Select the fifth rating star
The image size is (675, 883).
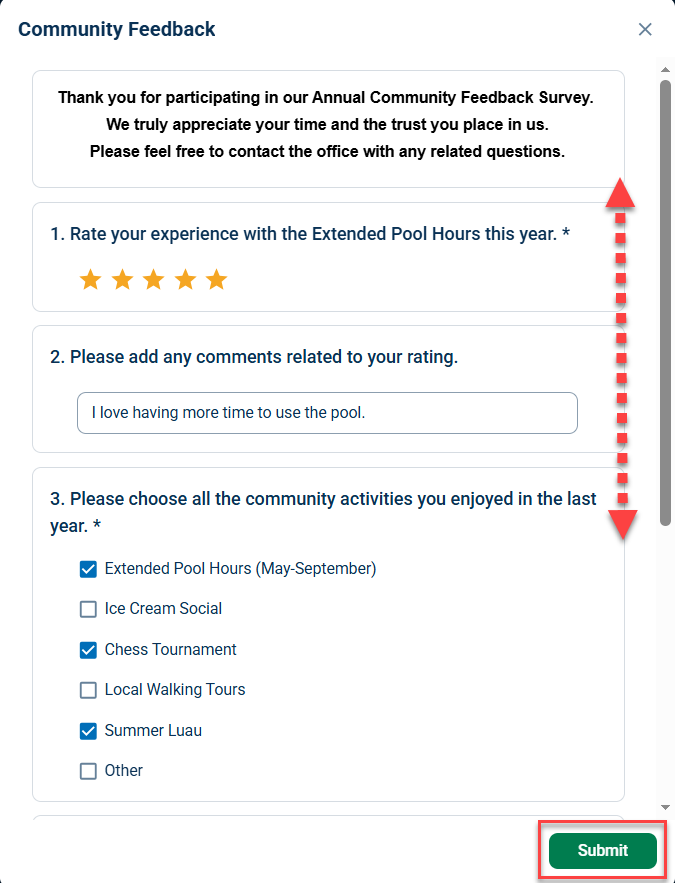[216, 279]
